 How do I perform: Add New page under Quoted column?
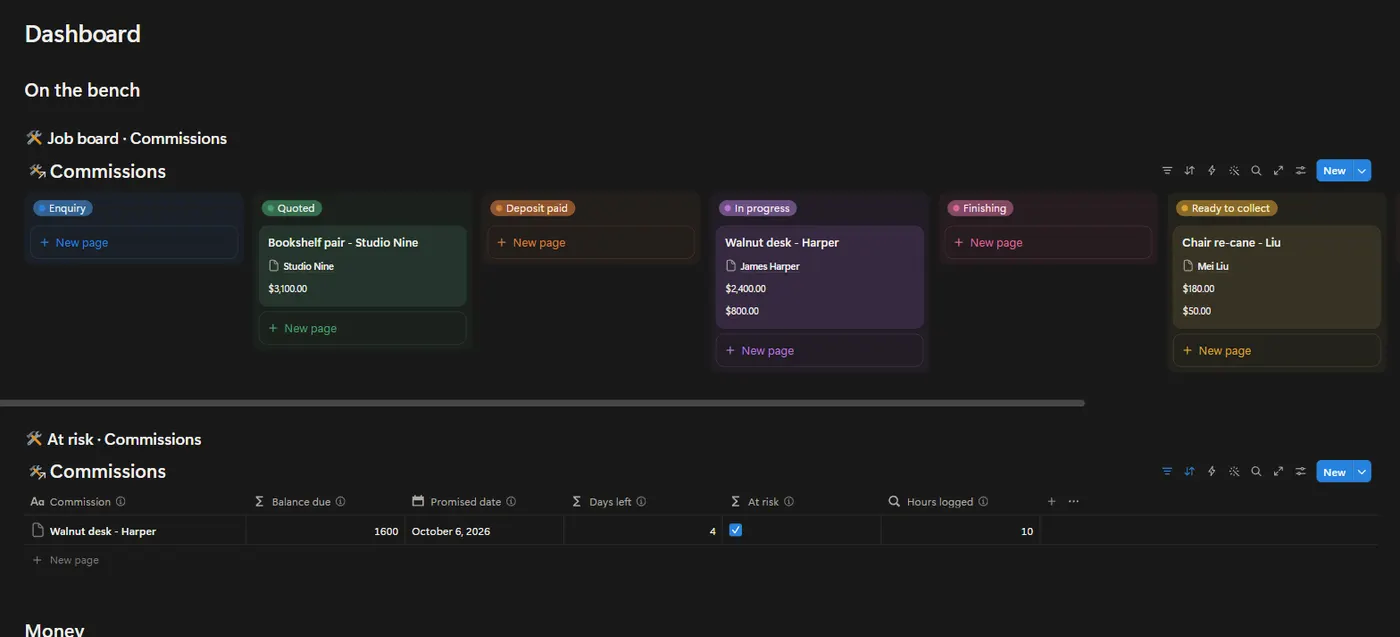click(363, 328)
